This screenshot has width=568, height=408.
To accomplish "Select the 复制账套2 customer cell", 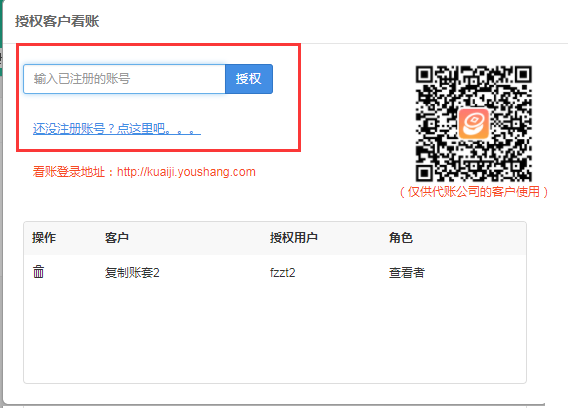I will (x=132, y=272).
